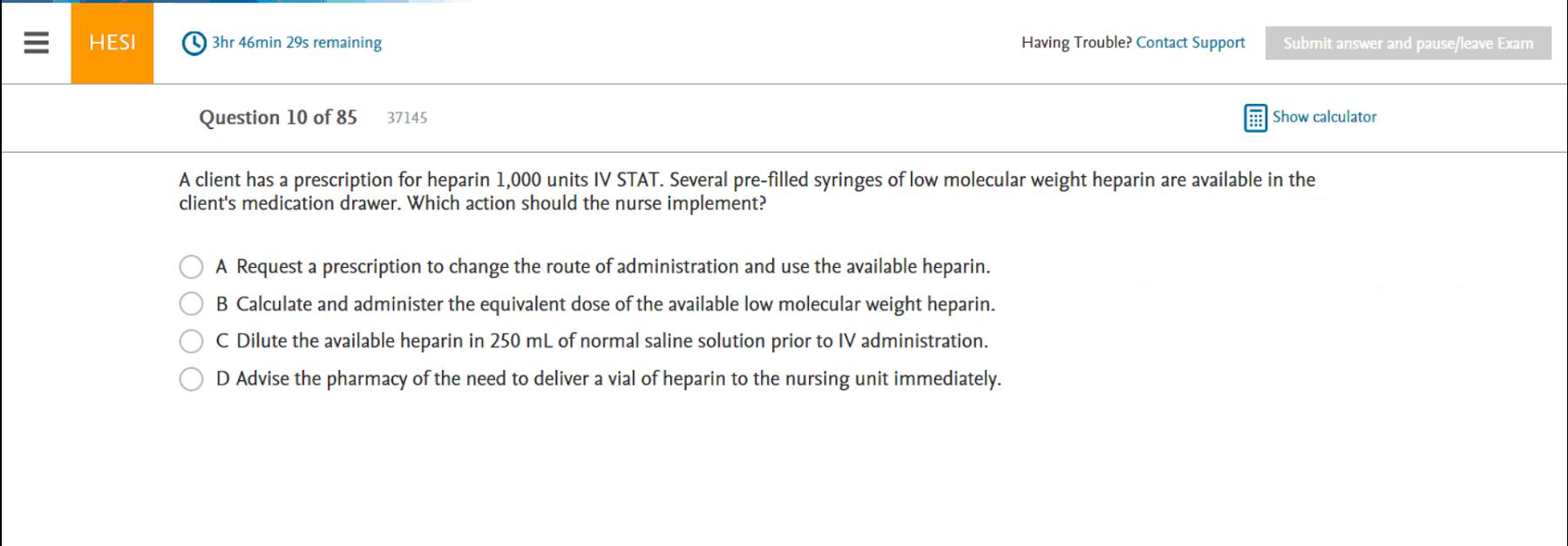Choose option C radio button

pyautogui.click(x=191, y=341)
